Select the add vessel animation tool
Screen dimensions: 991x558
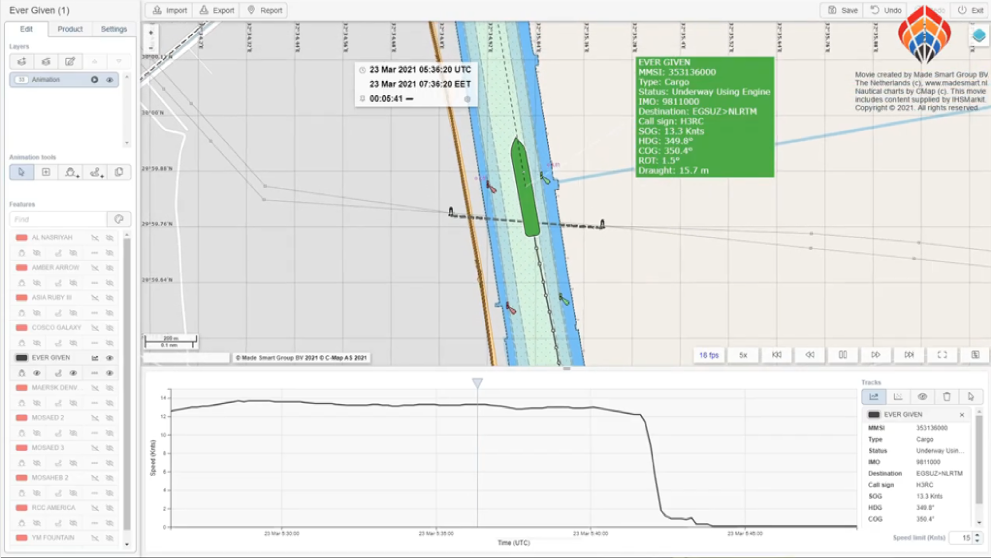[70, 172]
